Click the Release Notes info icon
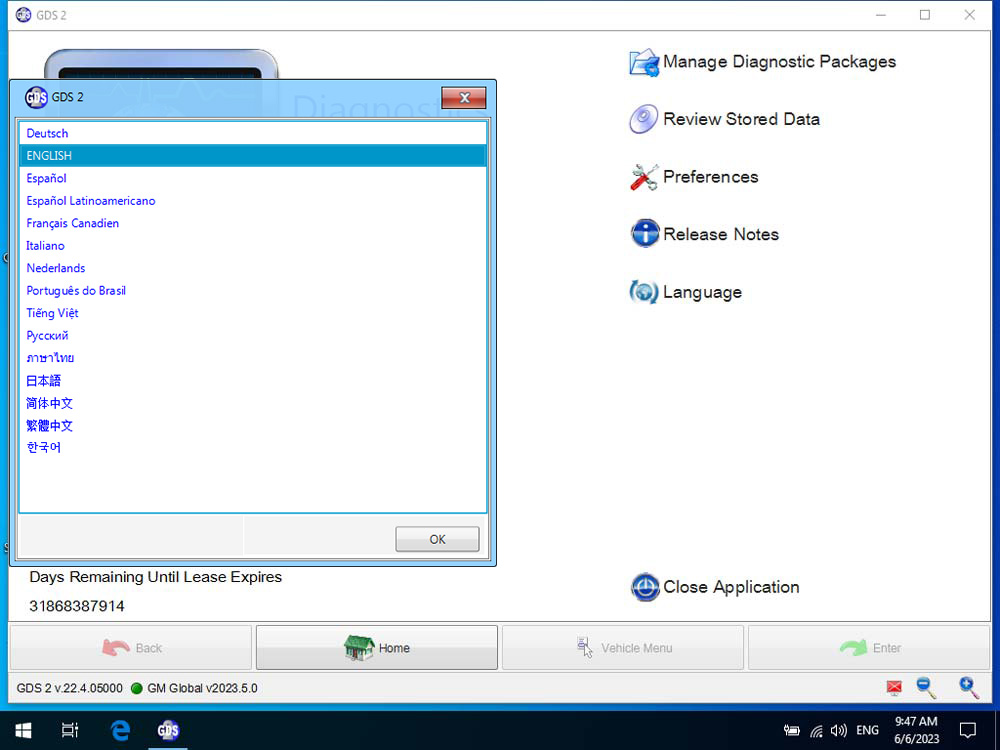 click(x=645, y=234)
